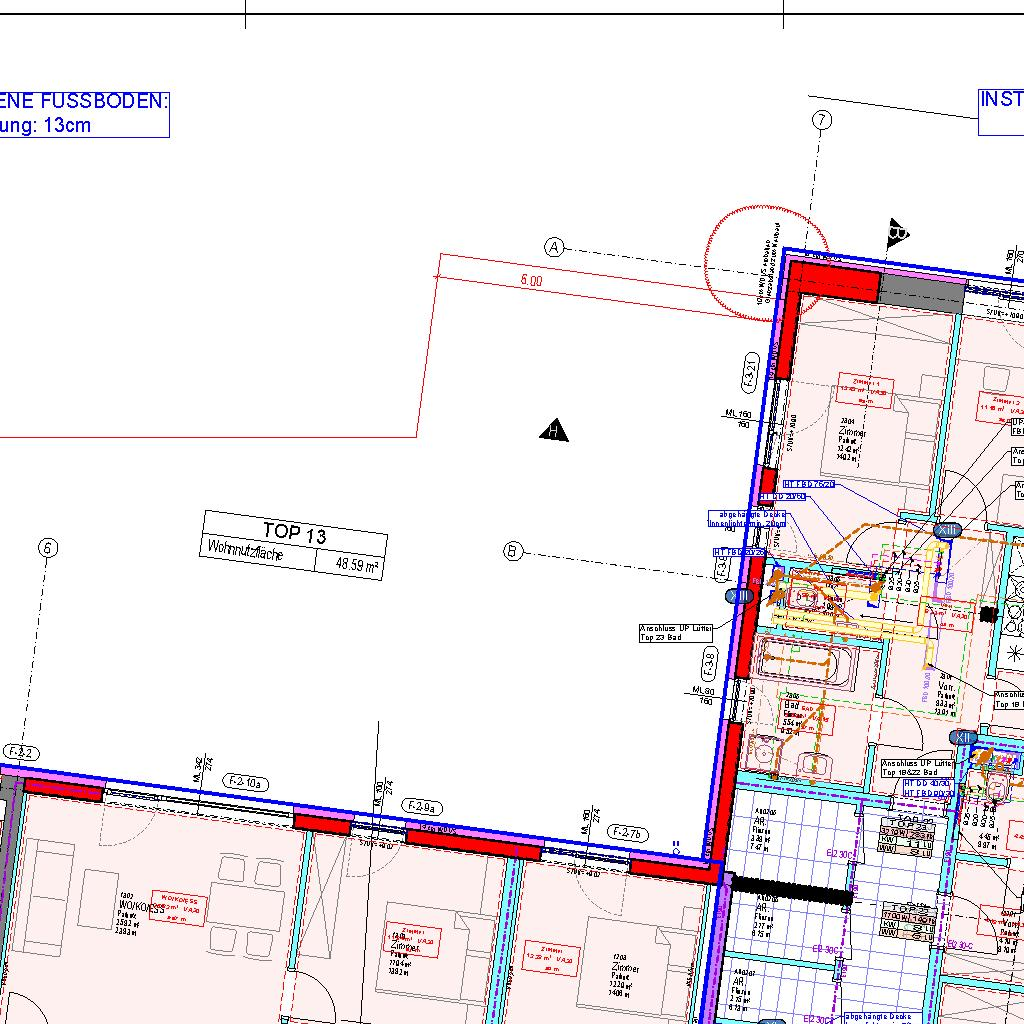Click the red WO/KO/ESS room stamp
The height and width of the screenshot is (1024, 1024).
(x=178, y=907)
